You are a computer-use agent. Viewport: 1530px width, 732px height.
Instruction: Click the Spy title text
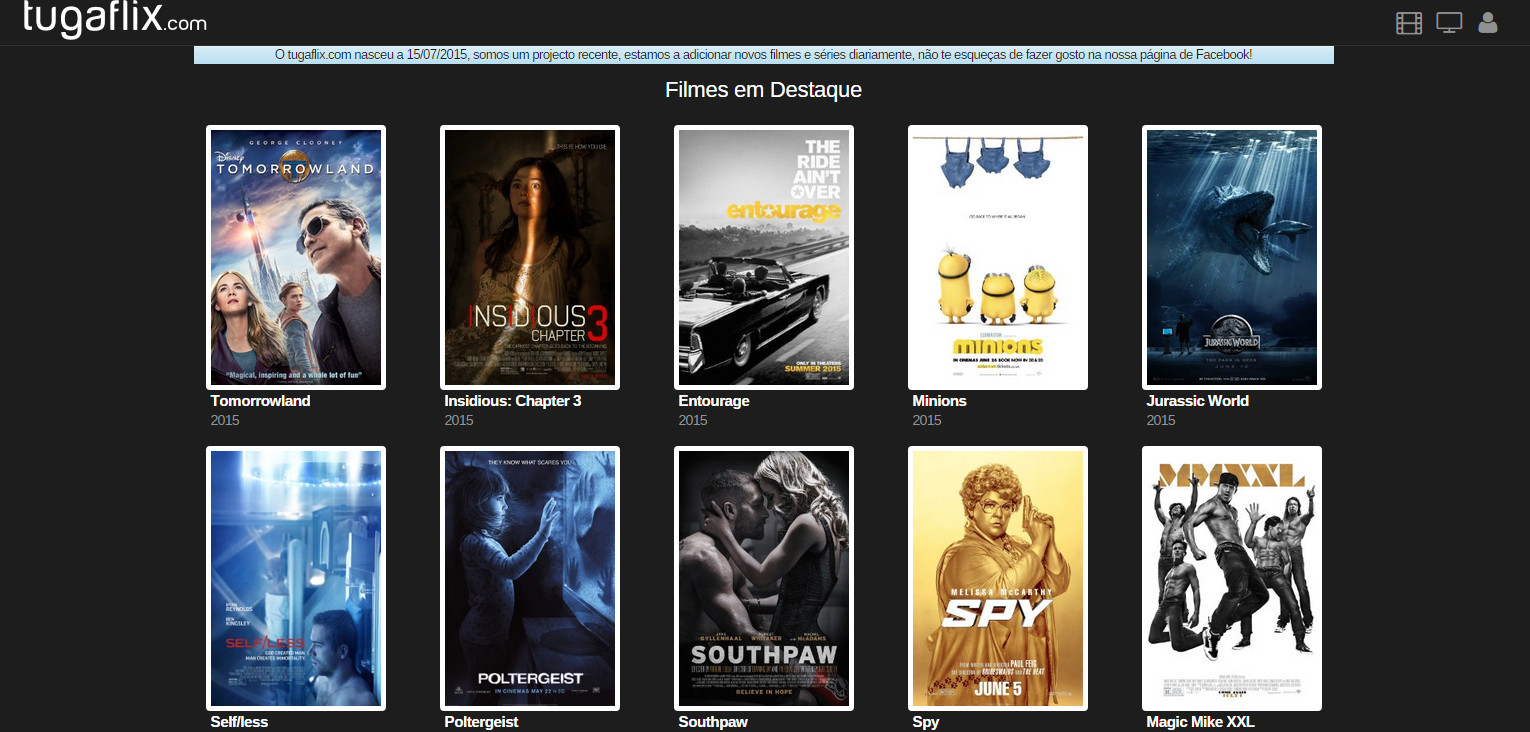tap(926, 722)
